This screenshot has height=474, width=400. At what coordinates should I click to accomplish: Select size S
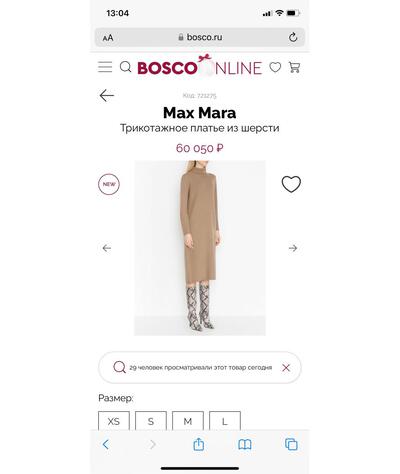(x=151, y=421)
